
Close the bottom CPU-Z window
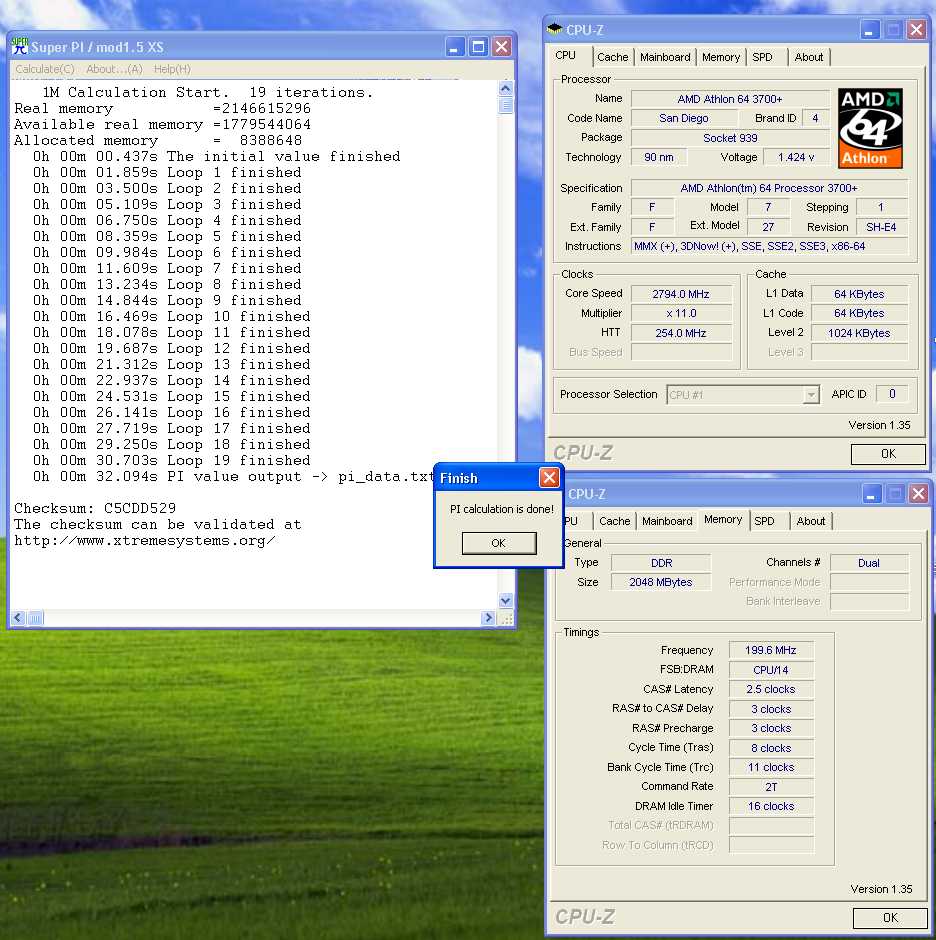coord(919,493)
